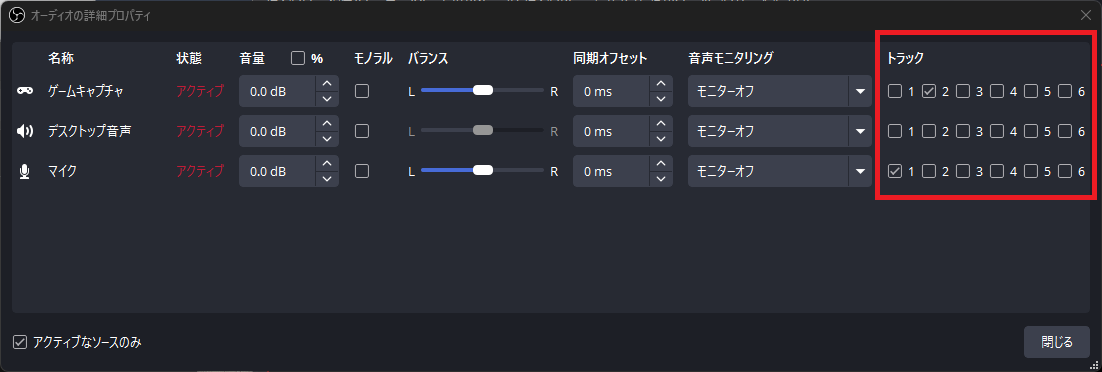The image size is (1102, 372).
Task: Decrease volume dB for マイク
Action: [326, 179]
